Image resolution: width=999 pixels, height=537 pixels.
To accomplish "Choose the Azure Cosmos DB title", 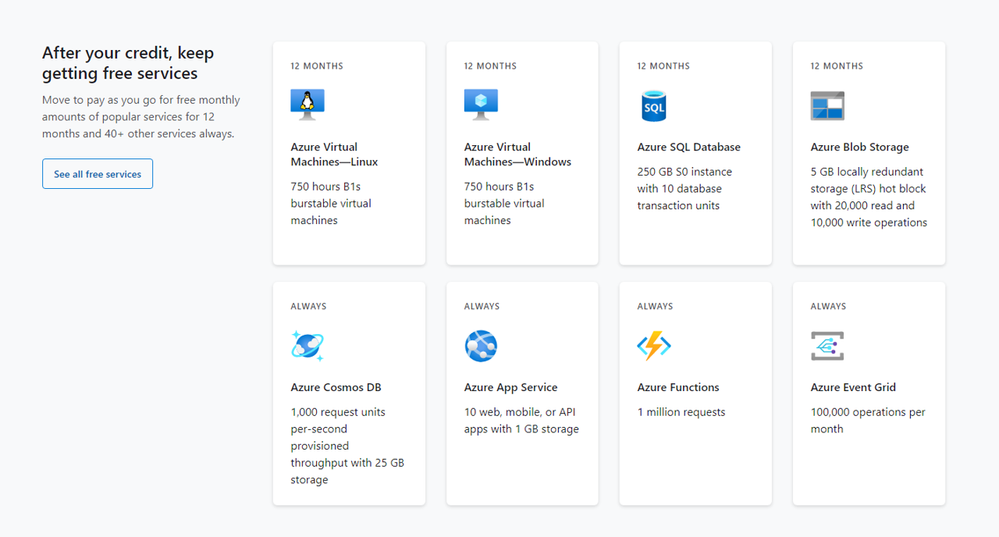I will pos(336,387).
